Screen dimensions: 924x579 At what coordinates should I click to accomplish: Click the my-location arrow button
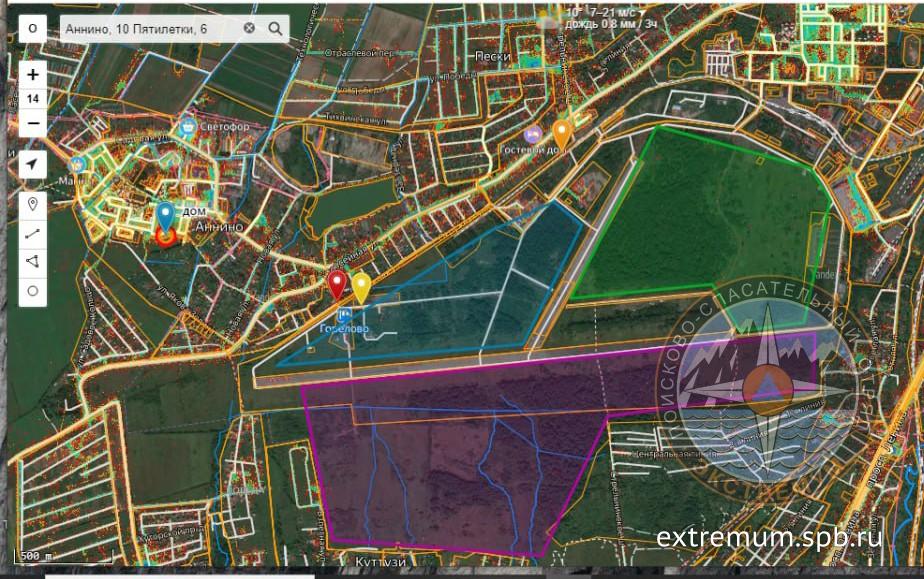(x=33, y=165)
